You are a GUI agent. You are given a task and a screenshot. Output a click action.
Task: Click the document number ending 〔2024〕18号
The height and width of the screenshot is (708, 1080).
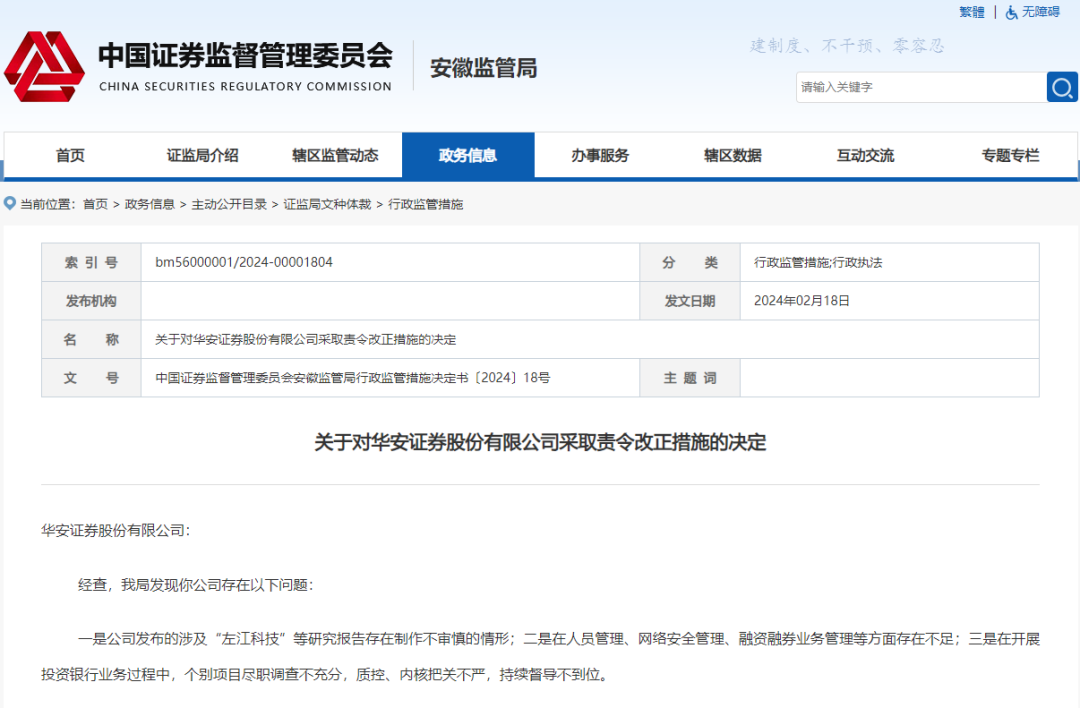point(353,378)
